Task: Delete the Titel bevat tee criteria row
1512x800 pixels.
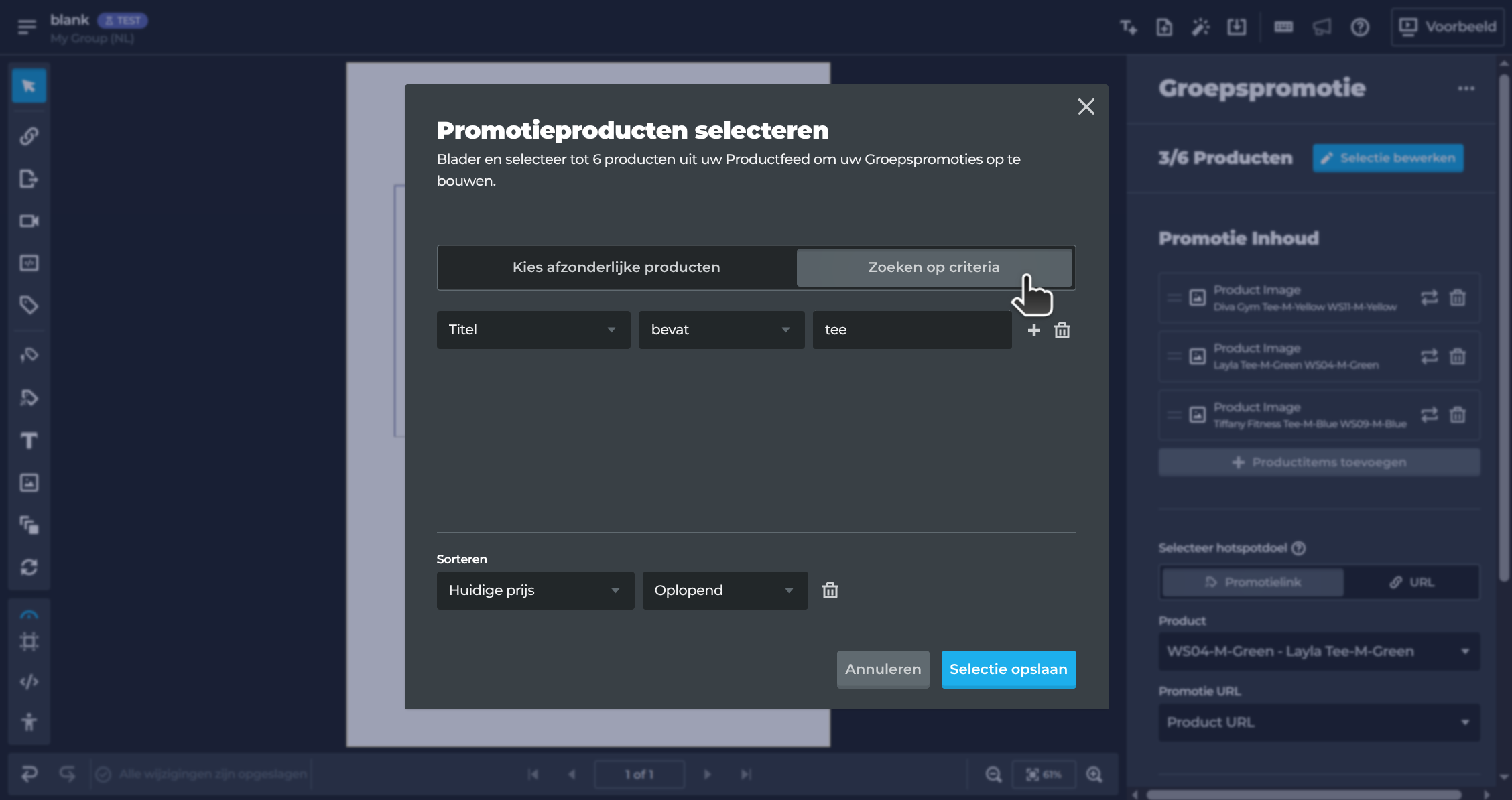Action: [x=1062, y=330]
